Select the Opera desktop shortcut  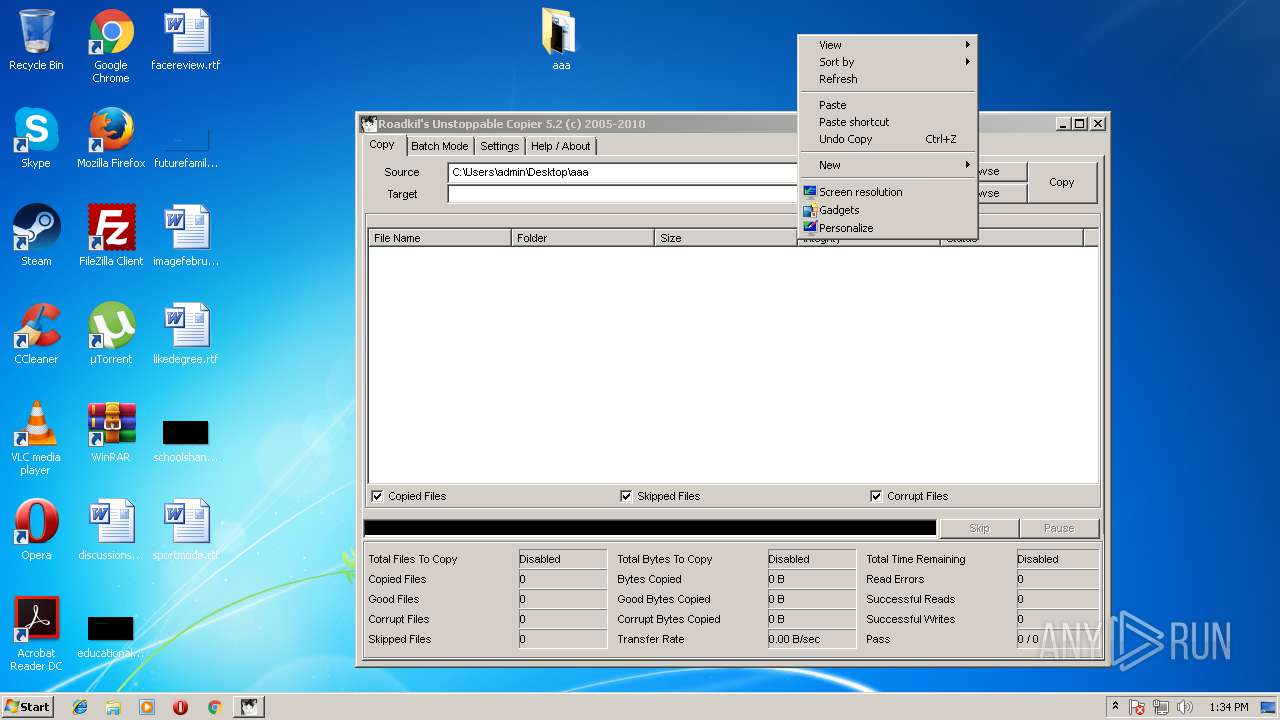pyautogui.click(x=36, y=530)
